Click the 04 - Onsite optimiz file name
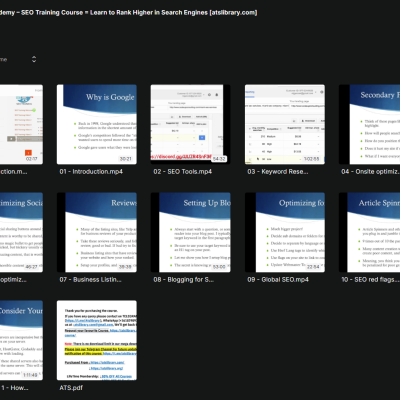This screenshot has height=400, width=400. [370, 172]
